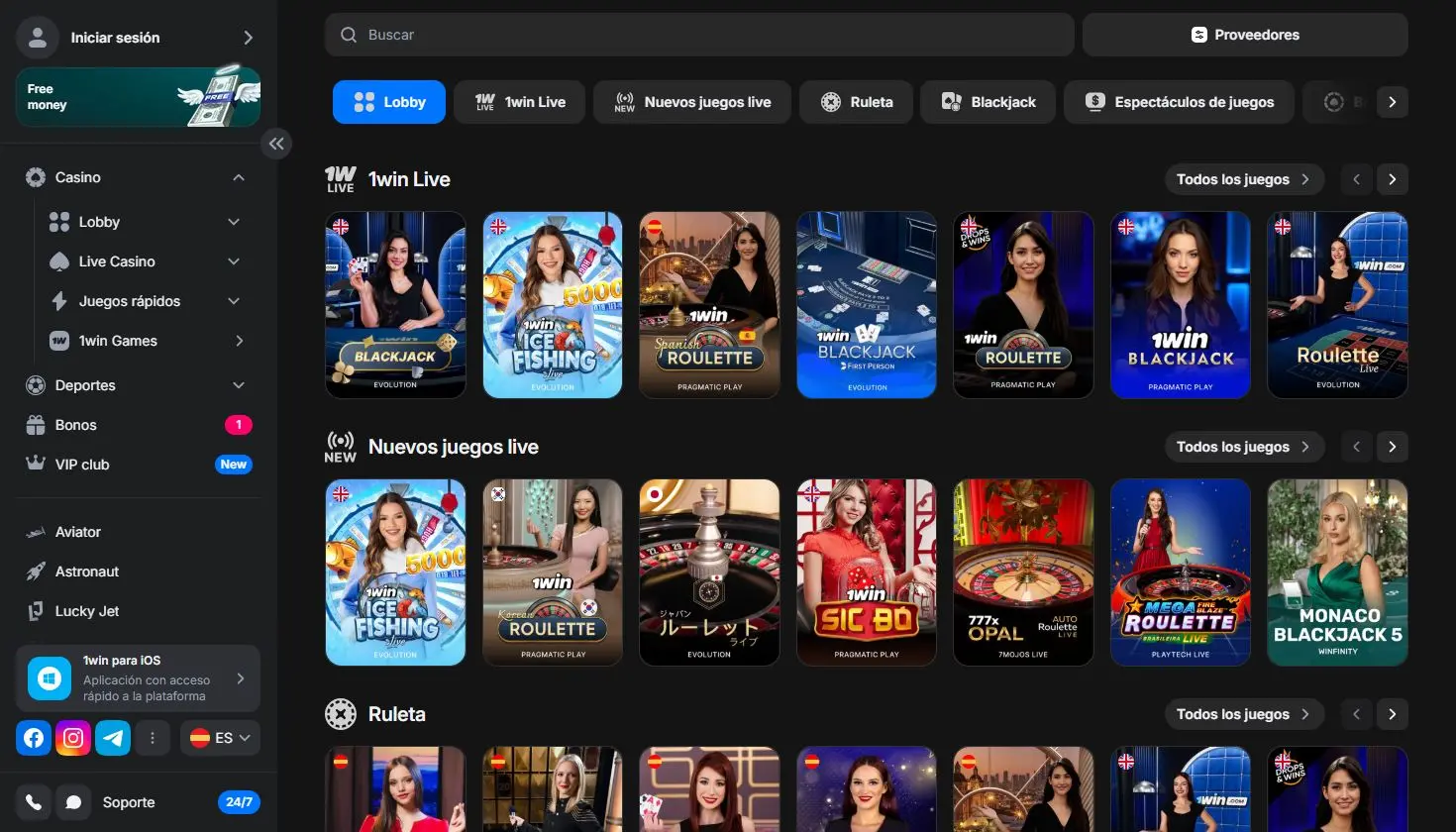The image size is (1456, 832).
Task: Open the Facebook page
Action: pyautogui.click(x=33, y=738)
